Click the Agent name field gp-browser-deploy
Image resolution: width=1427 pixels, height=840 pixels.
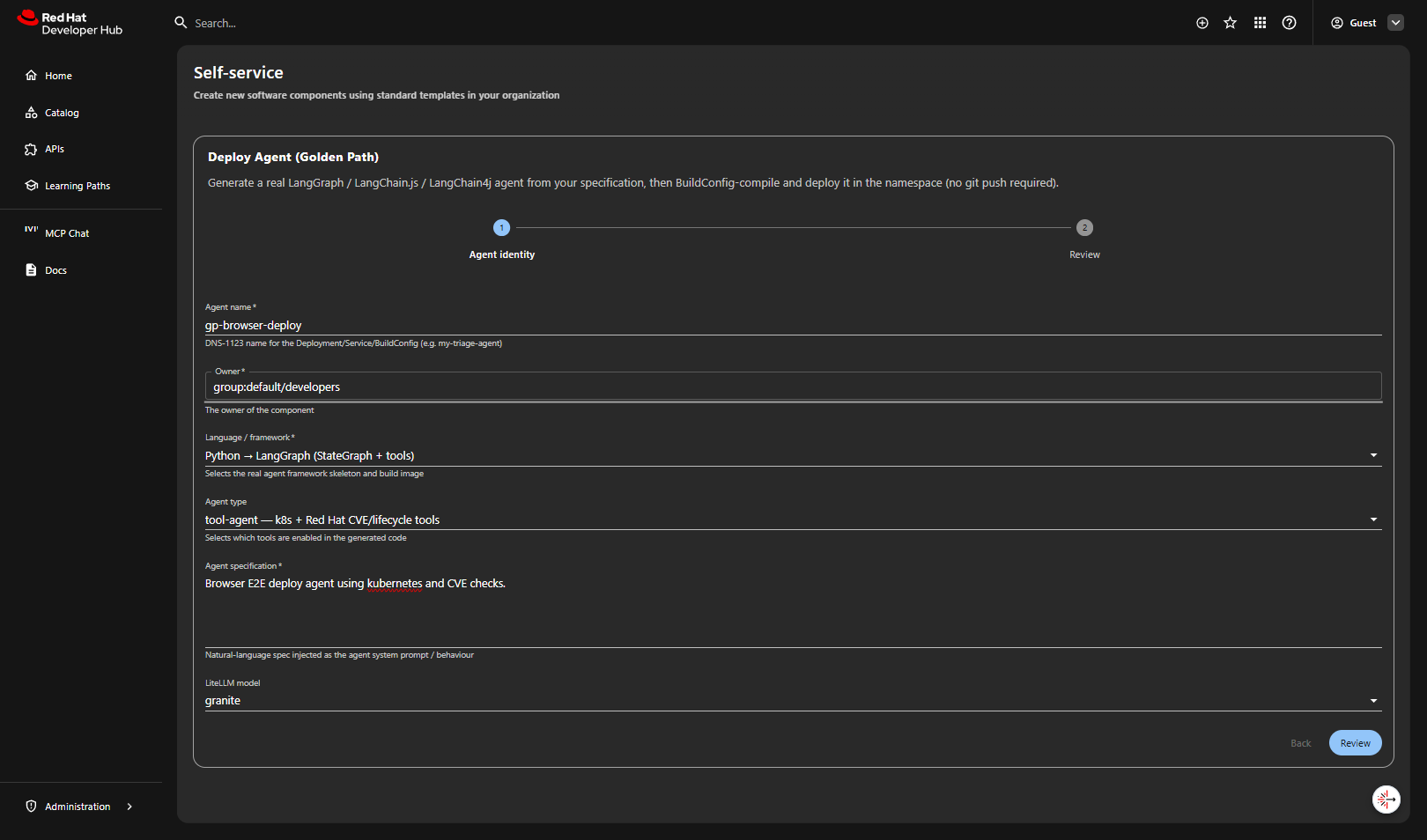click(793, 325)
